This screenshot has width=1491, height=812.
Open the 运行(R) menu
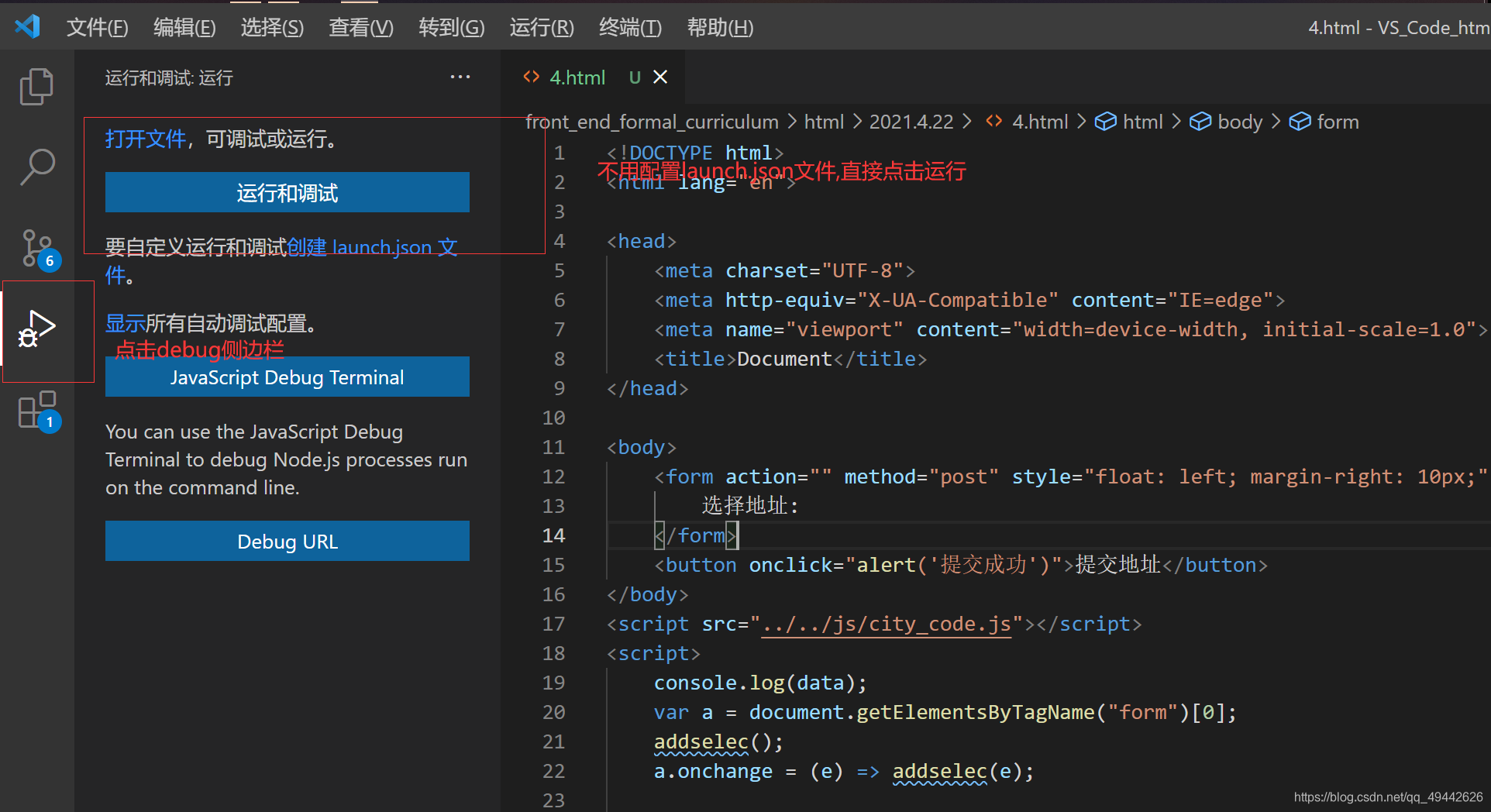[542, 28]
